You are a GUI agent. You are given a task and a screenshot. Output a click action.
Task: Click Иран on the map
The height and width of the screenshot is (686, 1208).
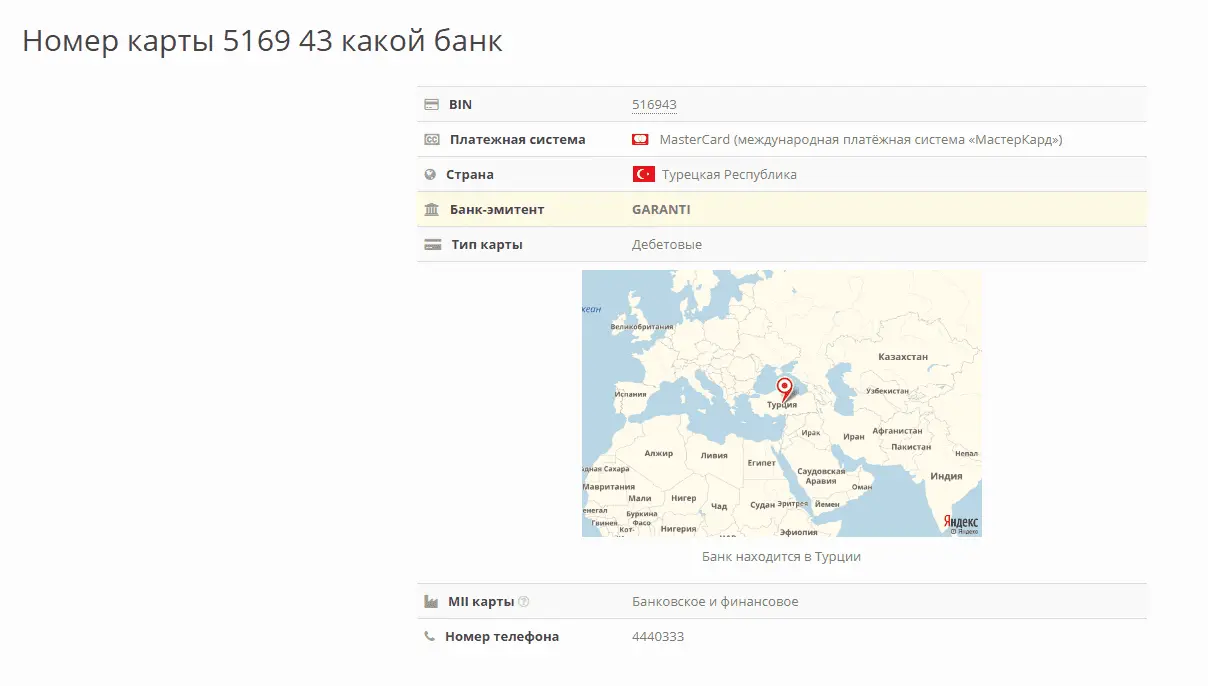[854, 437]
